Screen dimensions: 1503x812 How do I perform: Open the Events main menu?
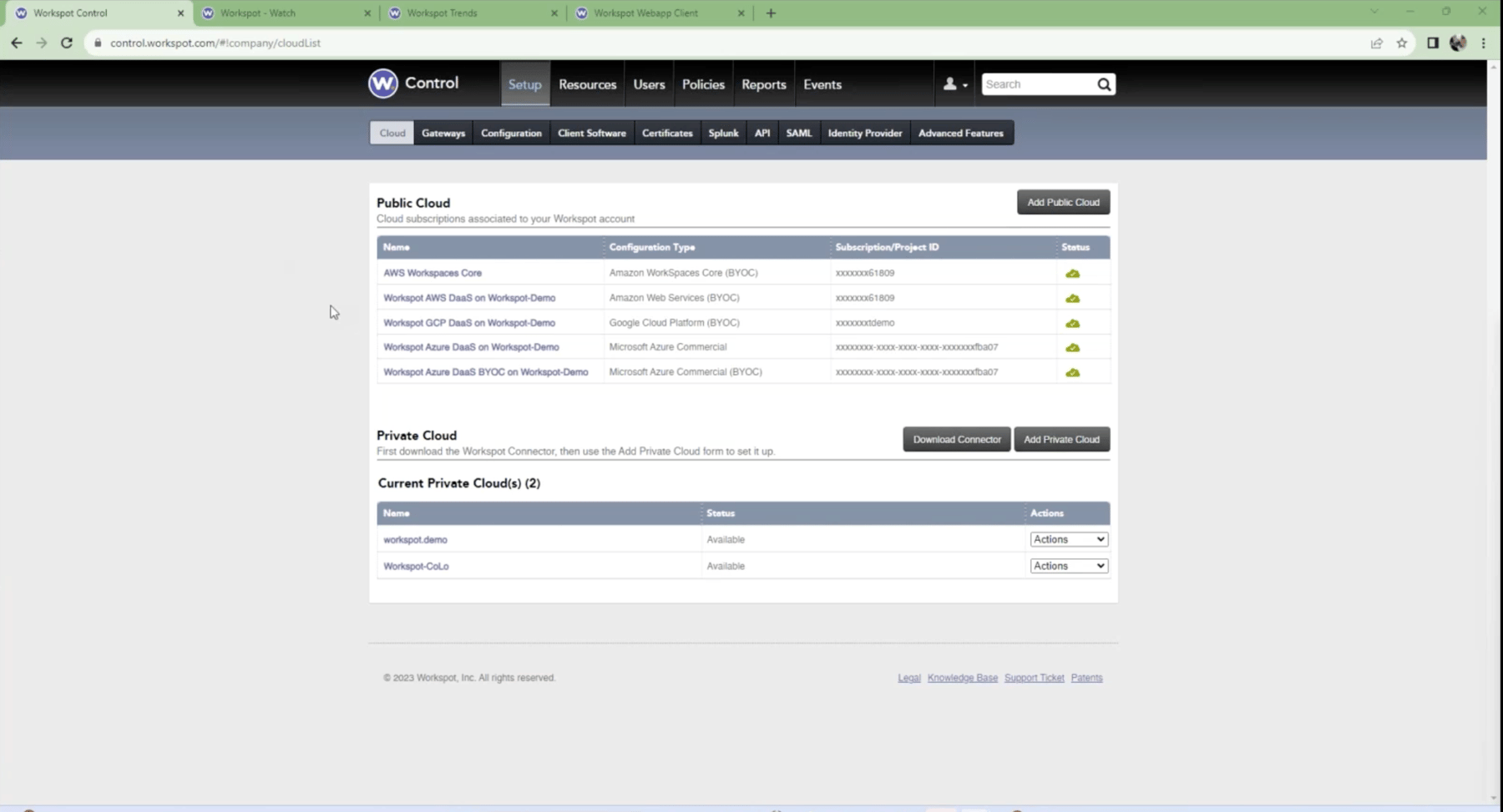(x=822, y=84)
